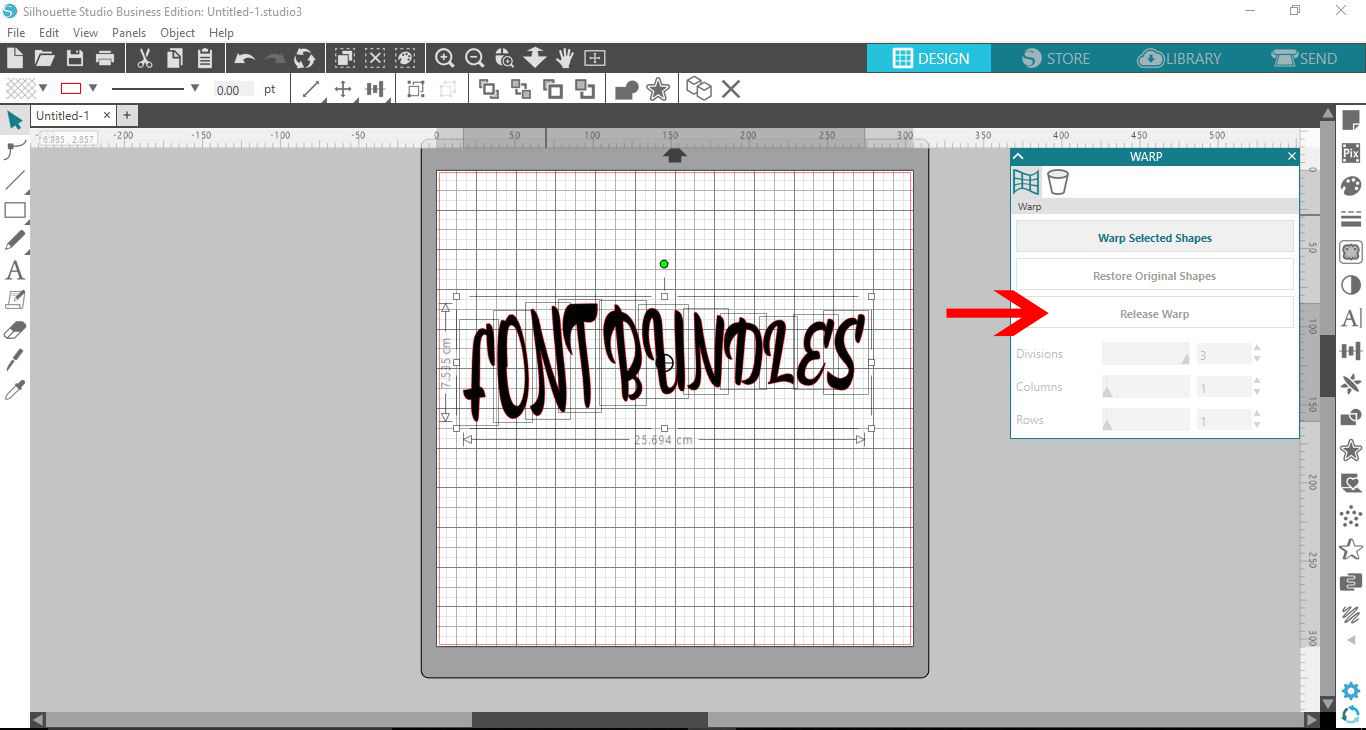Click the horizontal scrollbar below the canvas
This screenshot has height=730, width=1366.
(590, 718)
